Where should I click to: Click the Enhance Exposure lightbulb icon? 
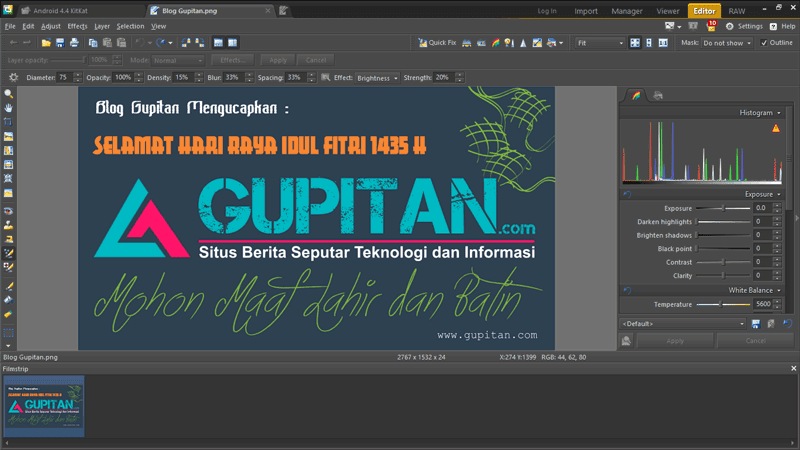pyautogui.click(x=509, y=43)
